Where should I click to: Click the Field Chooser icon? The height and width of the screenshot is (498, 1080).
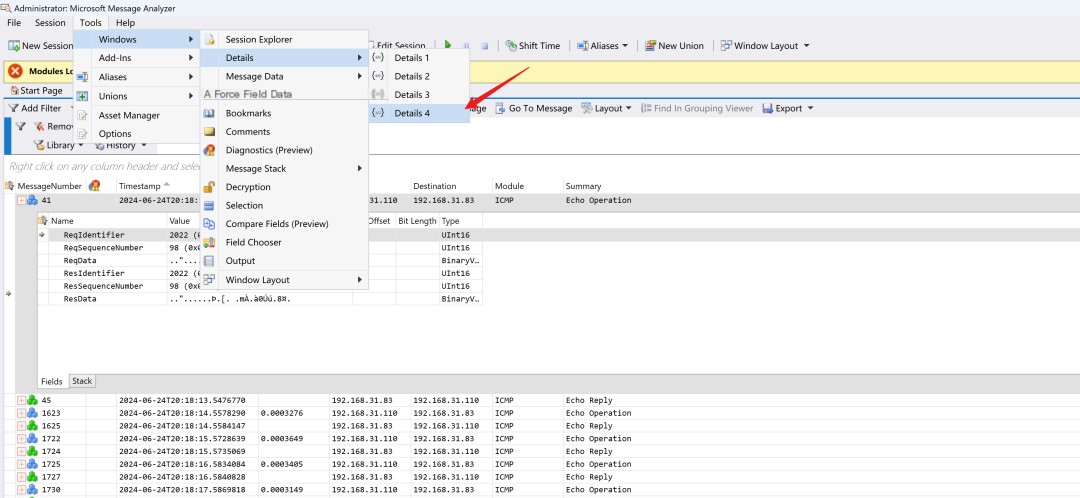click(210, 242)
